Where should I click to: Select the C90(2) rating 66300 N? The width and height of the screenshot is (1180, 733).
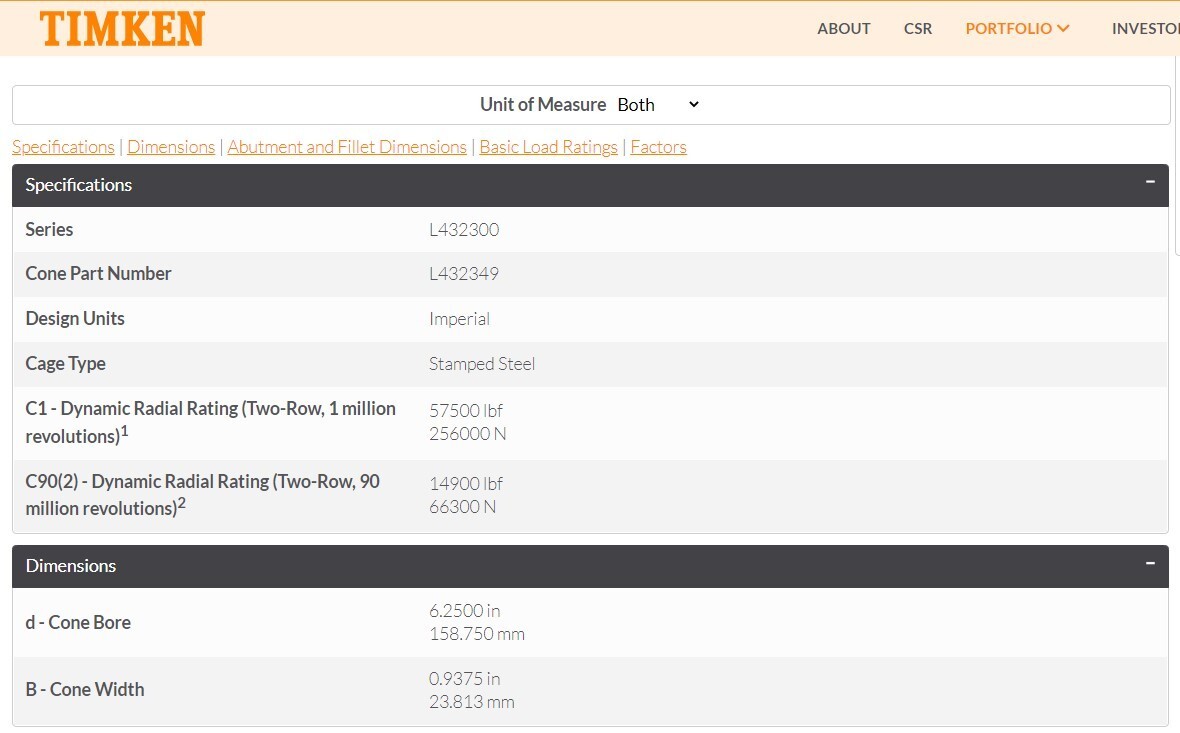point(462,506)
